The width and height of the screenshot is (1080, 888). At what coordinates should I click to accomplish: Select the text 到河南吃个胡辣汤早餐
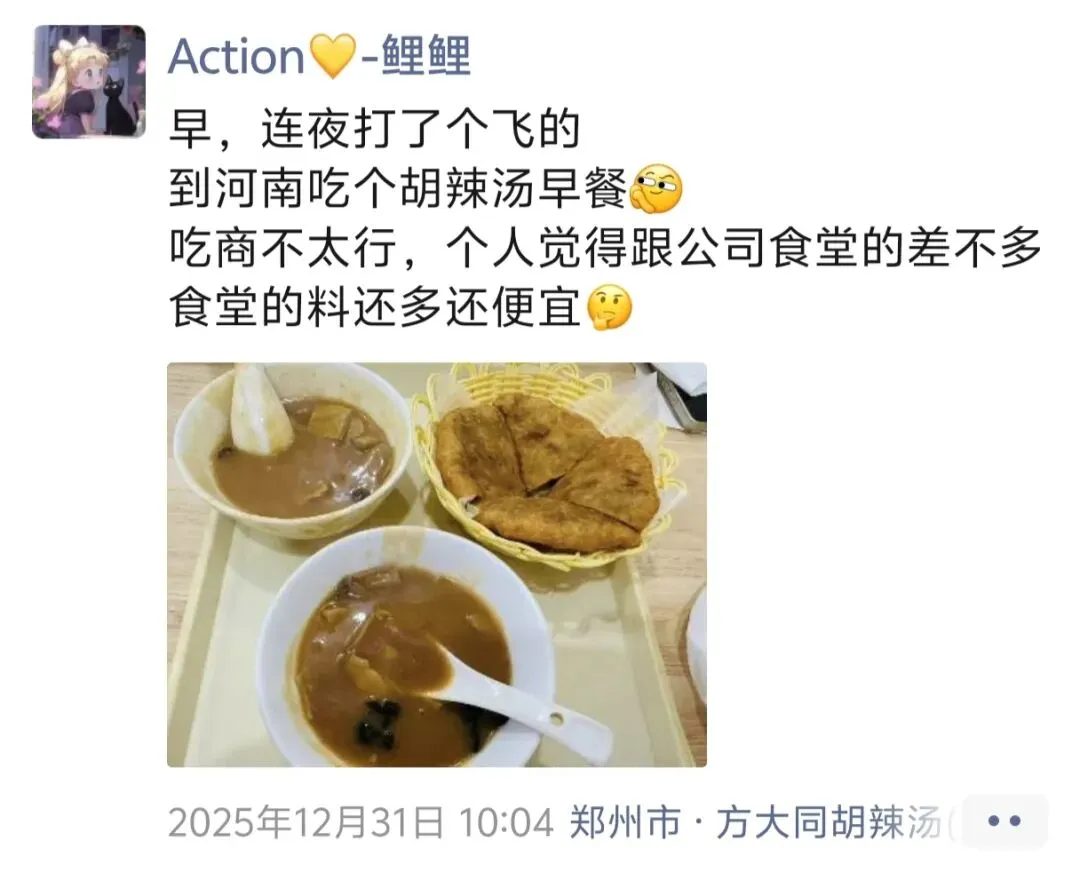(x=398, y=189)
